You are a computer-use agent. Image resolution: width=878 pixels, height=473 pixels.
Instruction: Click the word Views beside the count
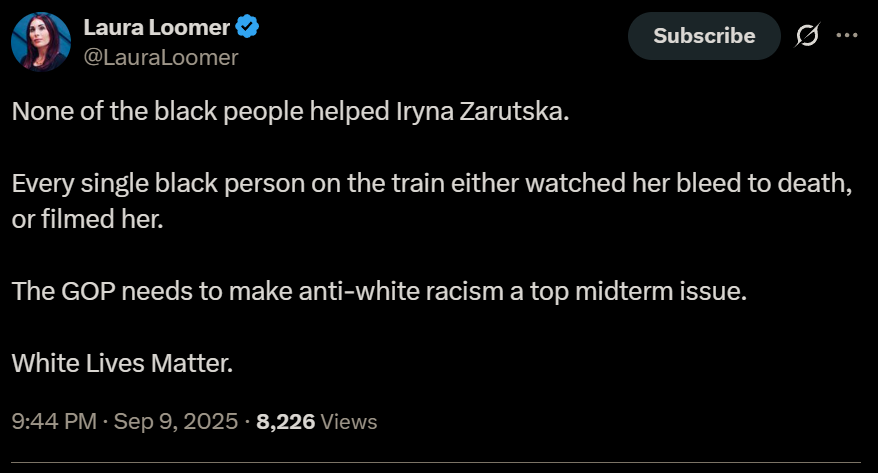[x=349, y=422]
